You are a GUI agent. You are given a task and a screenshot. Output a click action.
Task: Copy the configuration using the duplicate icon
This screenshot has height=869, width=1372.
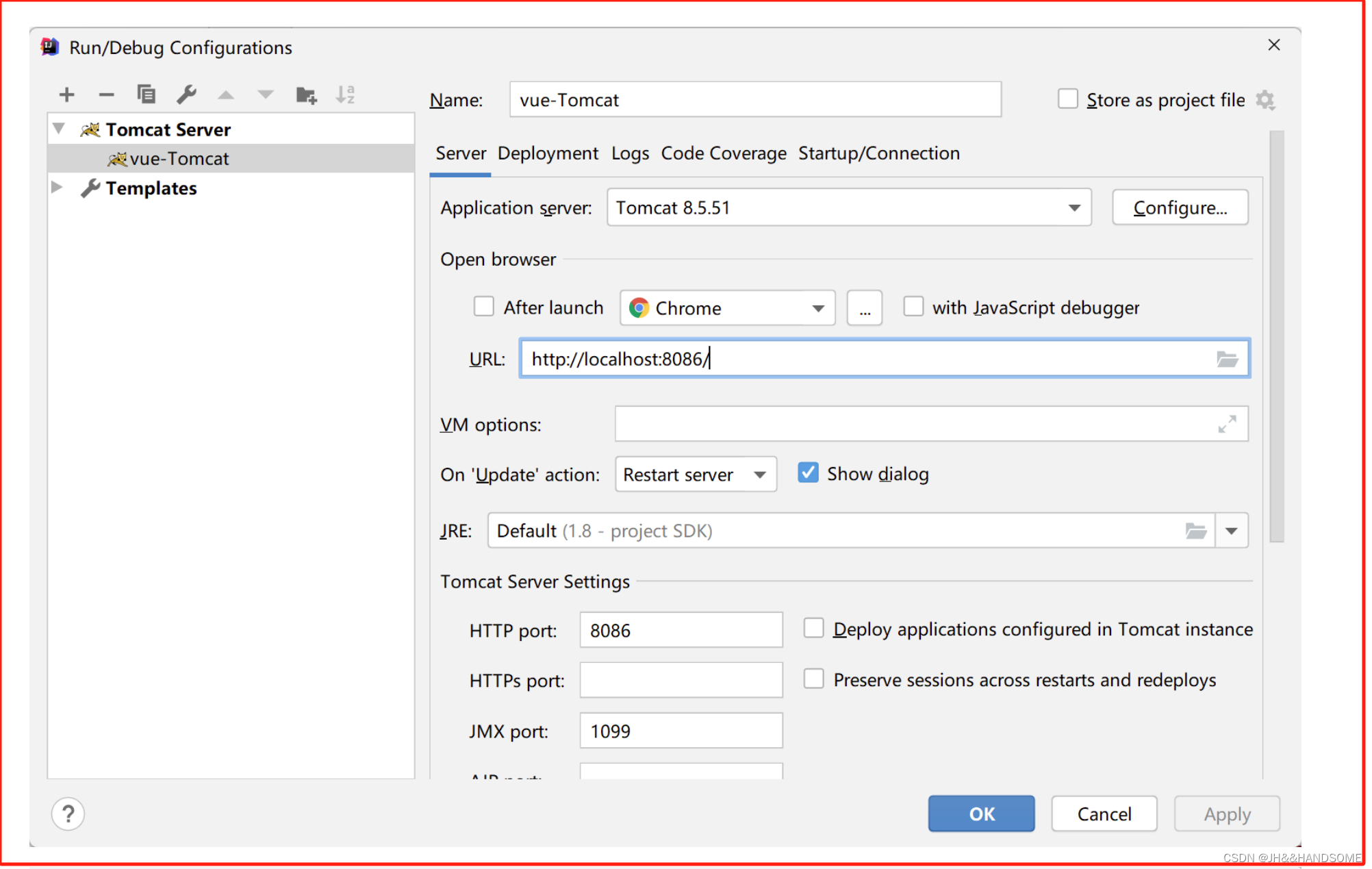146,94
